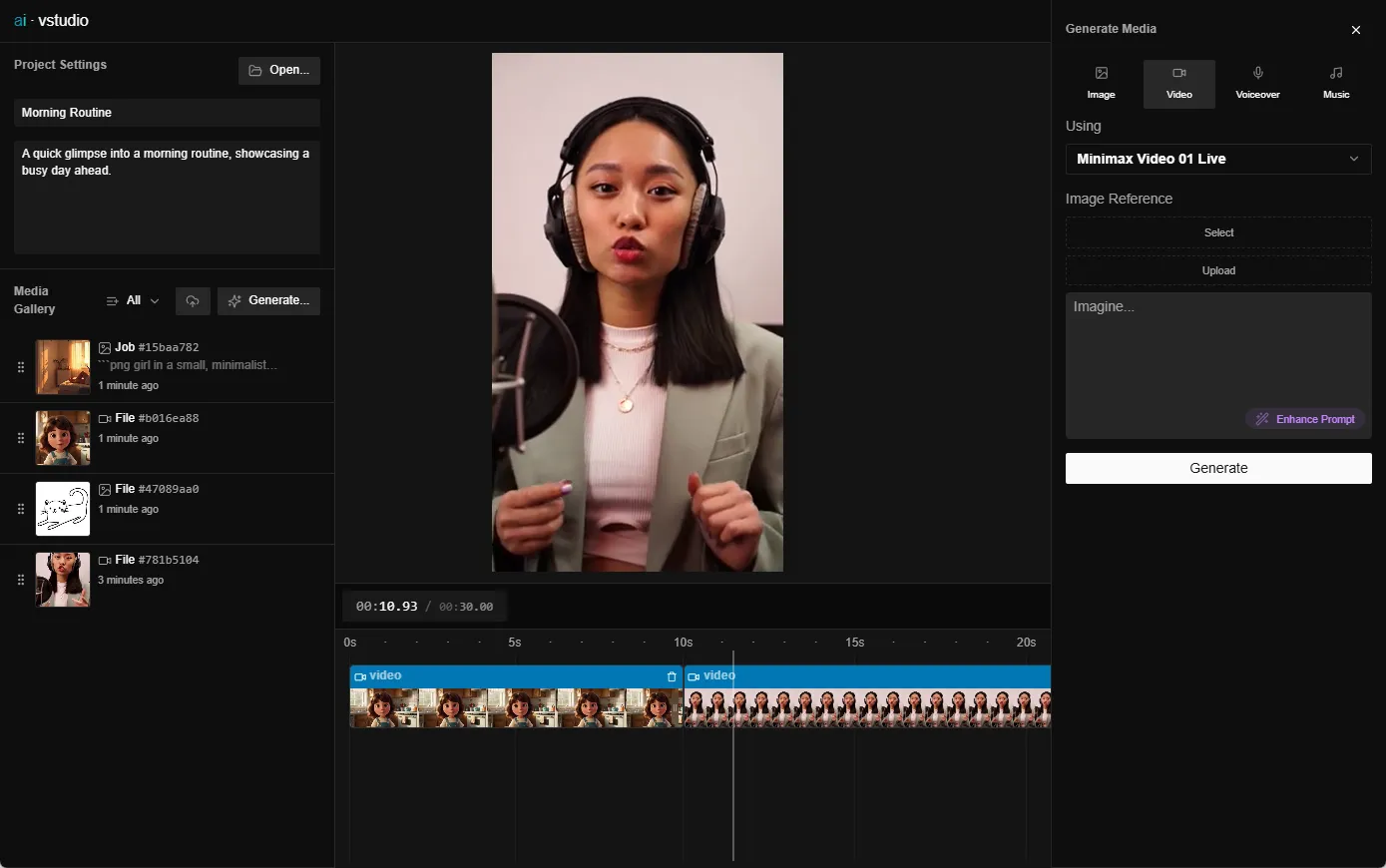Image resolution: width=1386 pixels, height=868 pixels.
Task: Open the All filter dropdown
Action: (x=133, y=301)
